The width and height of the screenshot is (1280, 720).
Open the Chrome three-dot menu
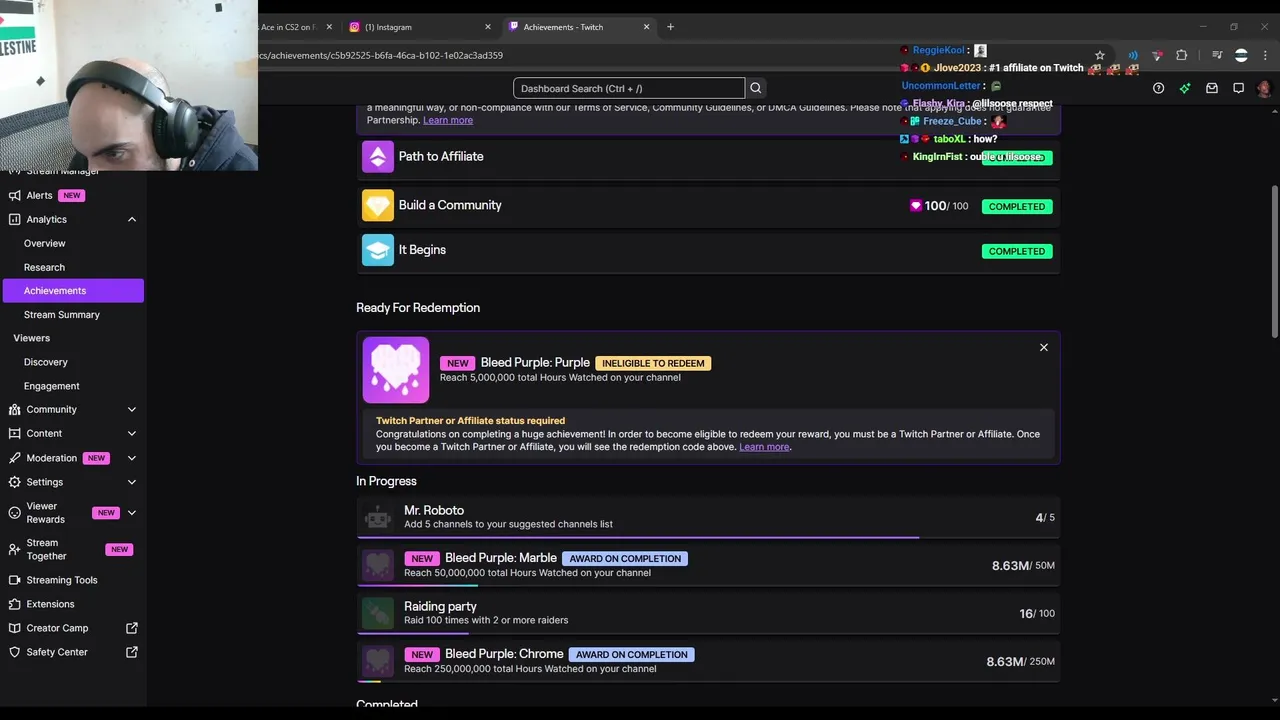pyautogui.click(x=1265, y=56)
